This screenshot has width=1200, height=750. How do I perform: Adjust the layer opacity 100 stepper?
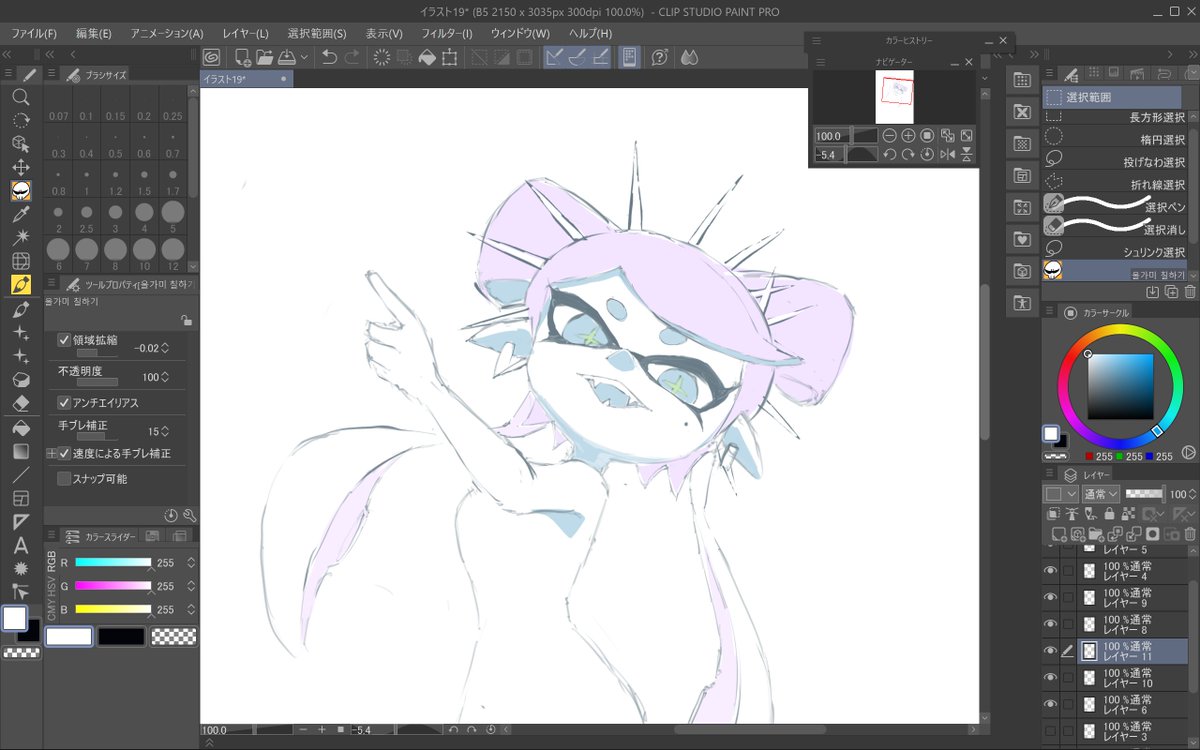point(1192,494)
